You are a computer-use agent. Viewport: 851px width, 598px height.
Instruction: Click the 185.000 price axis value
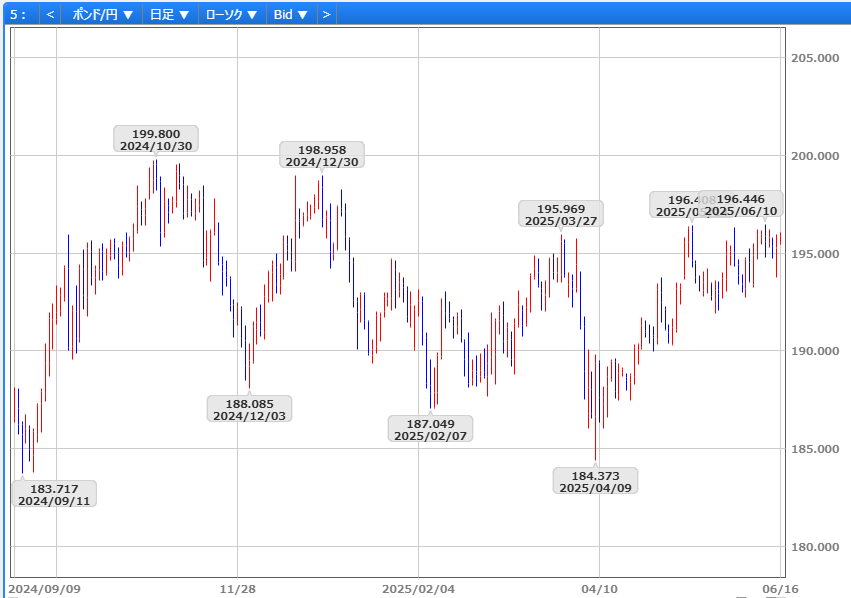815,449
